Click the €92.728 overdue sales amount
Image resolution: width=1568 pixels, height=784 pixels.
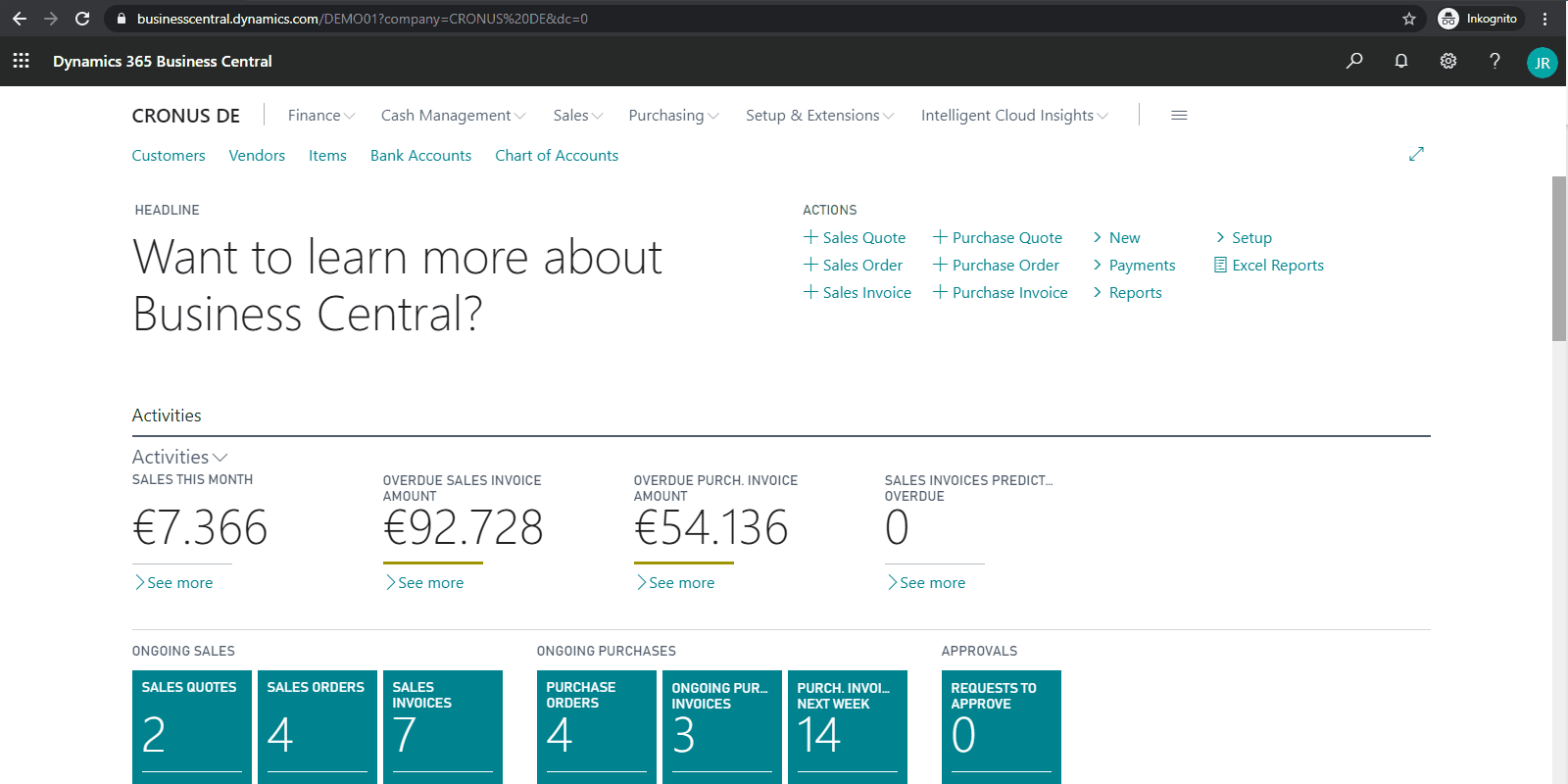click(464, 527)
